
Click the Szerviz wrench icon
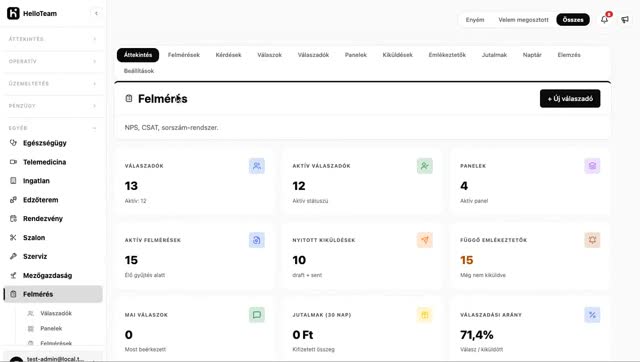(13, 256)
